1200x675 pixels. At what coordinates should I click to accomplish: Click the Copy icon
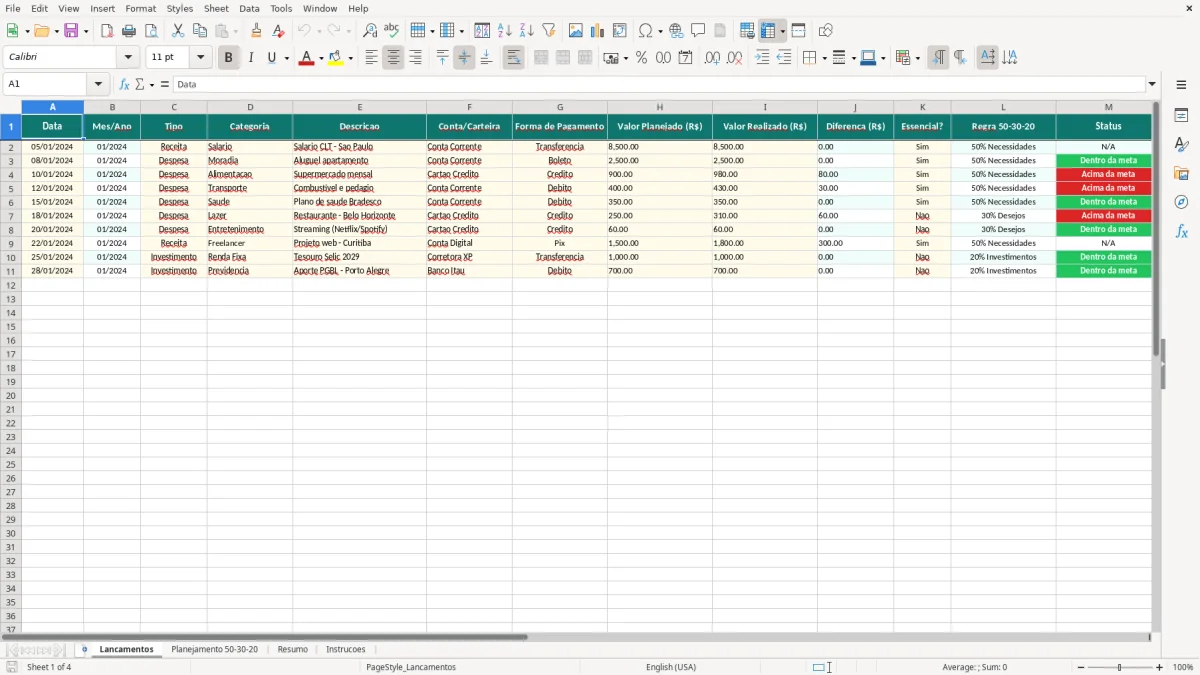(x=200, y=31)
